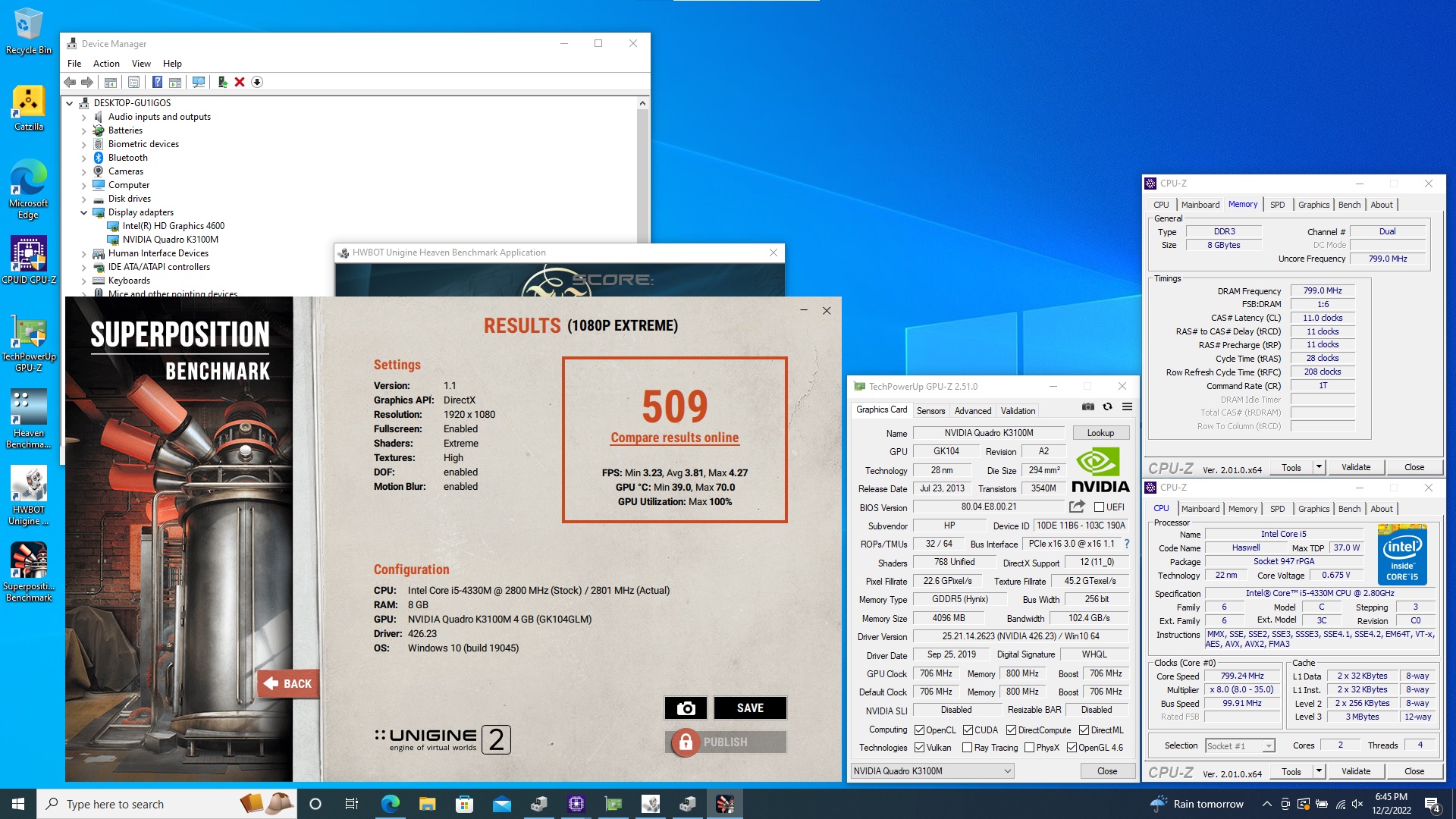The height and width of the screenshot is (819, 1456).
Task: Open the Superposition Benchmark desktop shortcut
Action: tap(29, 572)
